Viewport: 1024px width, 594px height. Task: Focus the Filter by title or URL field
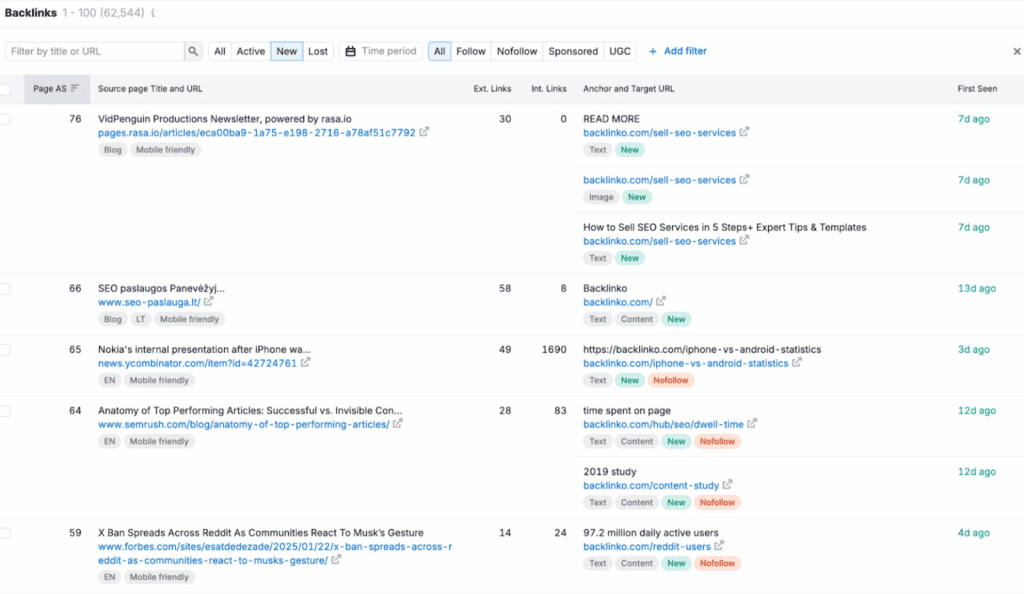click(95, 51)
